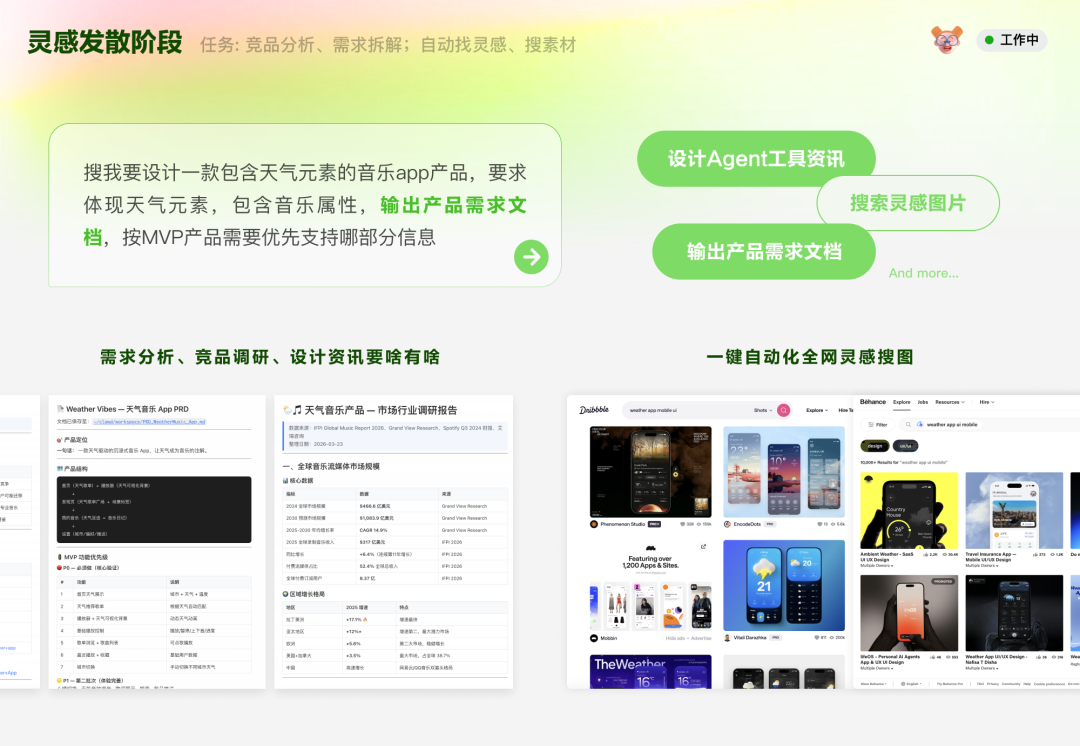Like the Ambient Weather SaaS project
The height and width of the screenshot is (746, 1080).
pos(926,554)
